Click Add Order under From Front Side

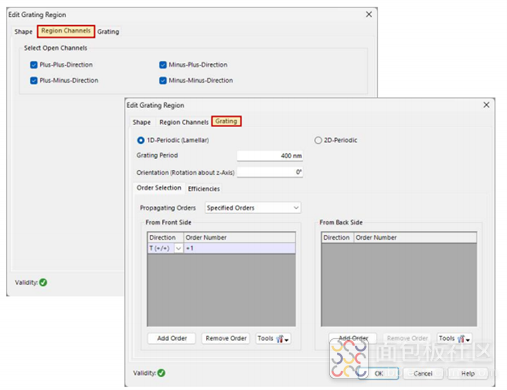(172, 338)
